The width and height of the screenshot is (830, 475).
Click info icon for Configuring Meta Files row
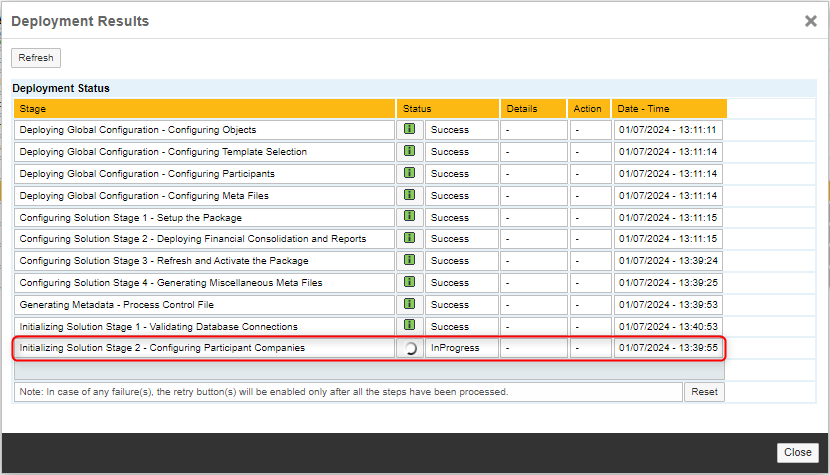[409, 195]
